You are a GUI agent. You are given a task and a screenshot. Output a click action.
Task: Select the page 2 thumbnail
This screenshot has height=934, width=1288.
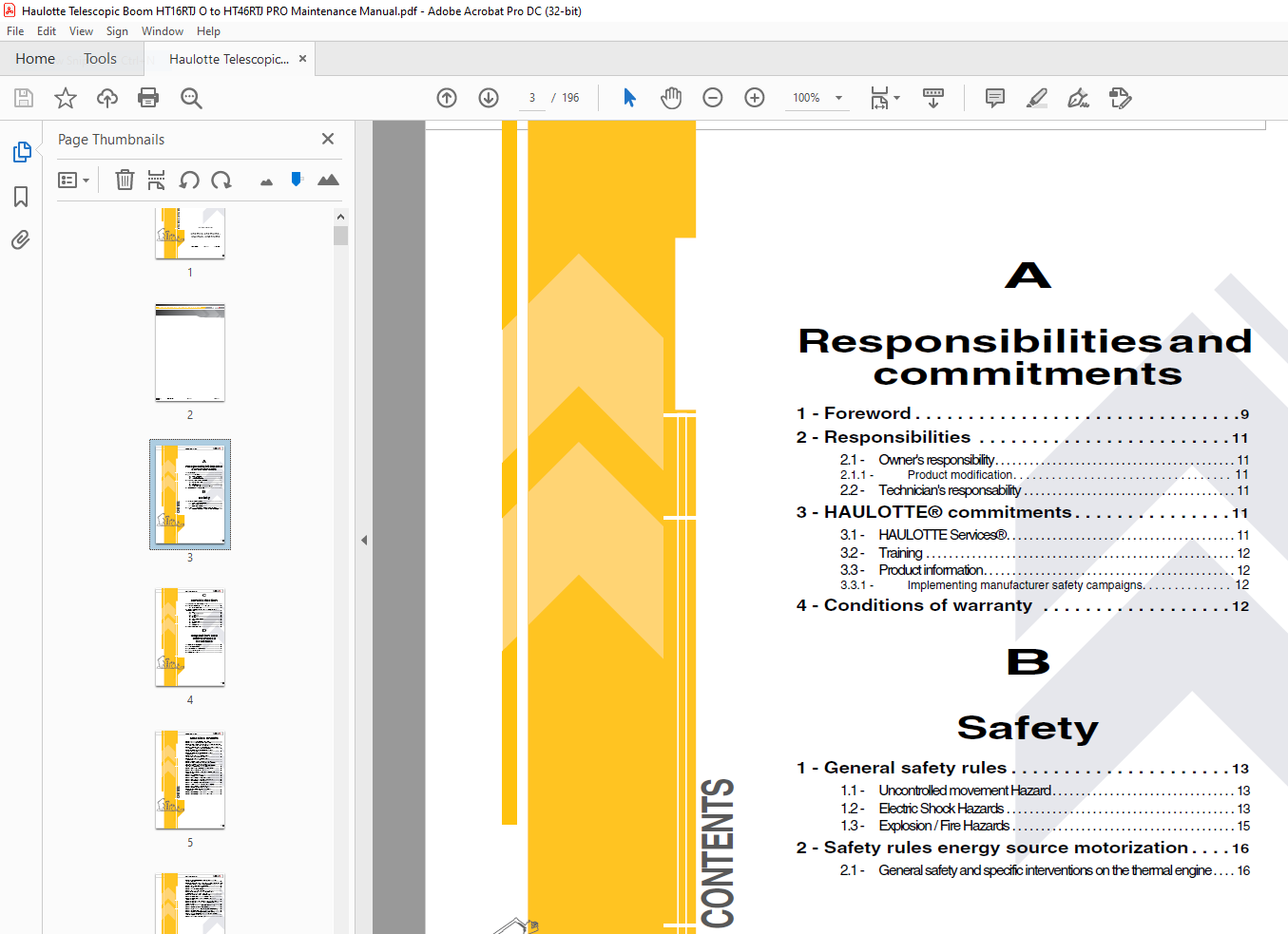(190, 353)
